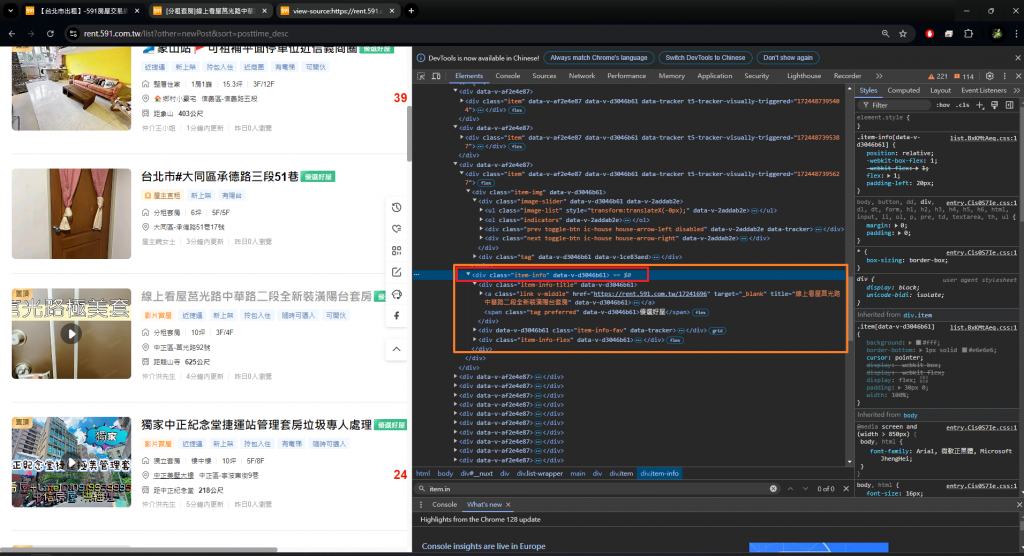Open the 台北市#大同區承德路三段51巷 listing thumbnail

pyautogui.click(x=71, y=214)
